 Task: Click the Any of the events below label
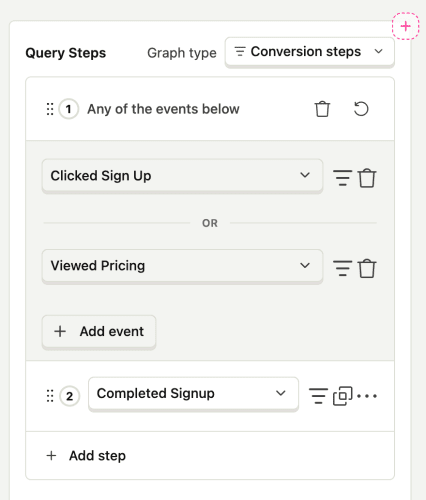pyautogui.click(x=163, y=109)
